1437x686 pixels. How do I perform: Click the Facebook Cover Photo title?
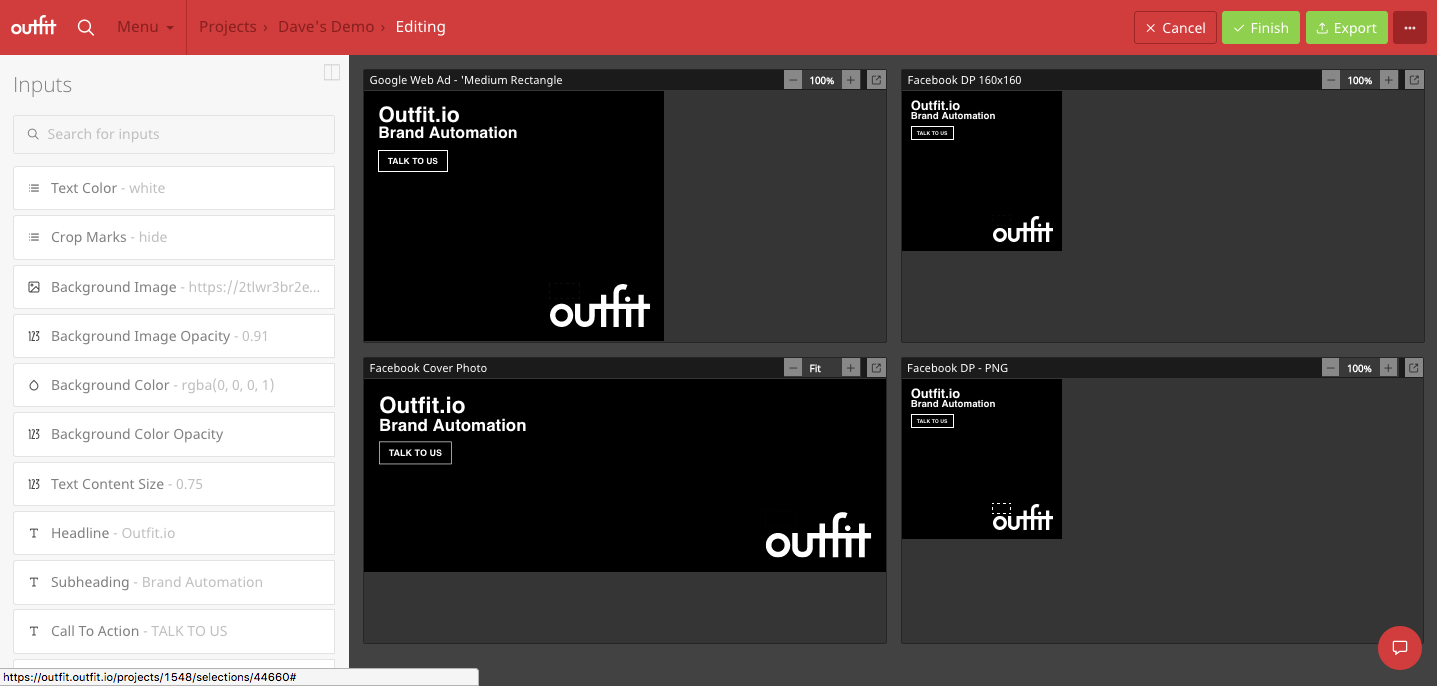tap(428, 368)
